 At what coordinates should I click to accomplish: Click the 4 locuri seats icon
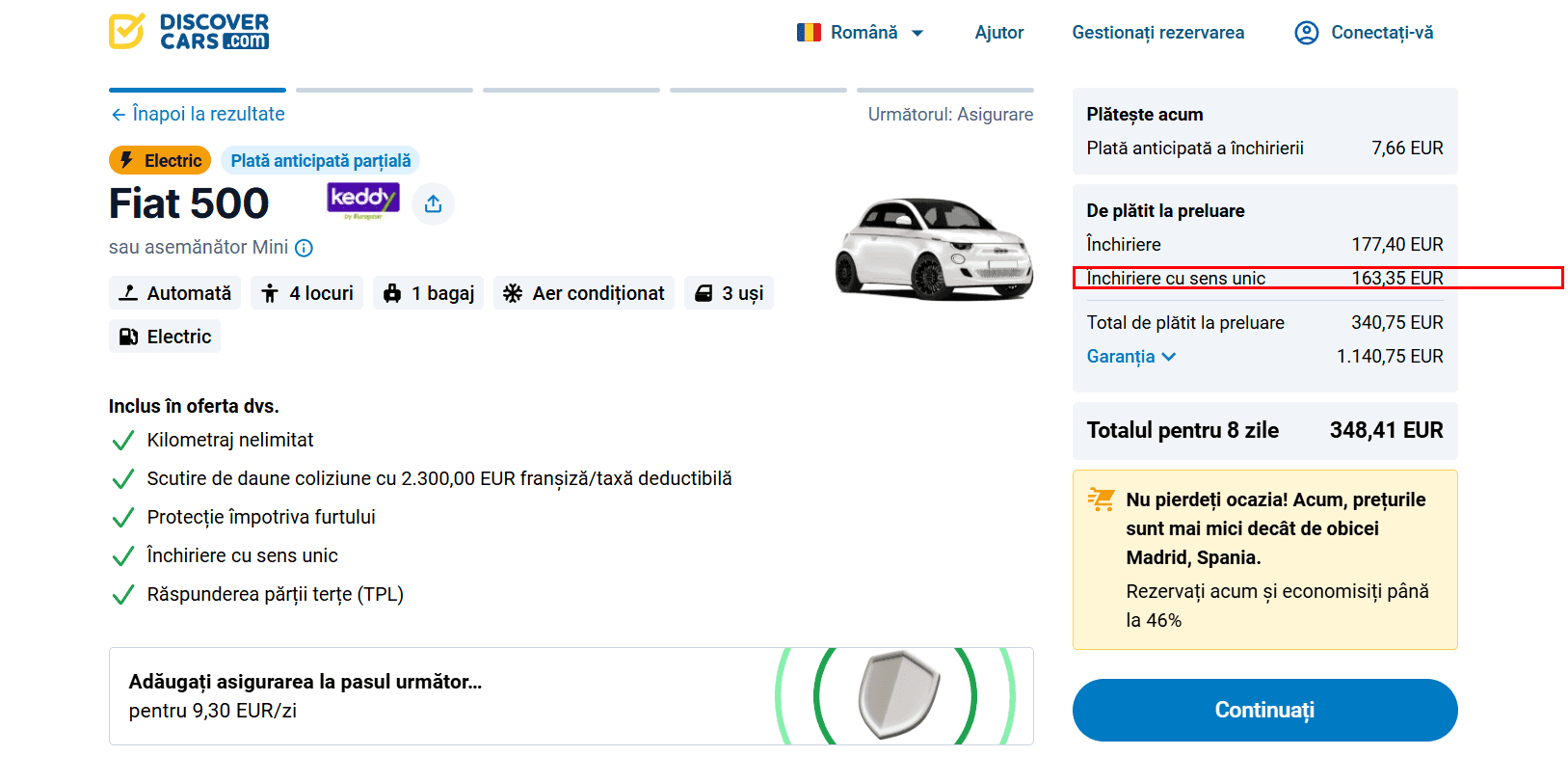(270, 293)
